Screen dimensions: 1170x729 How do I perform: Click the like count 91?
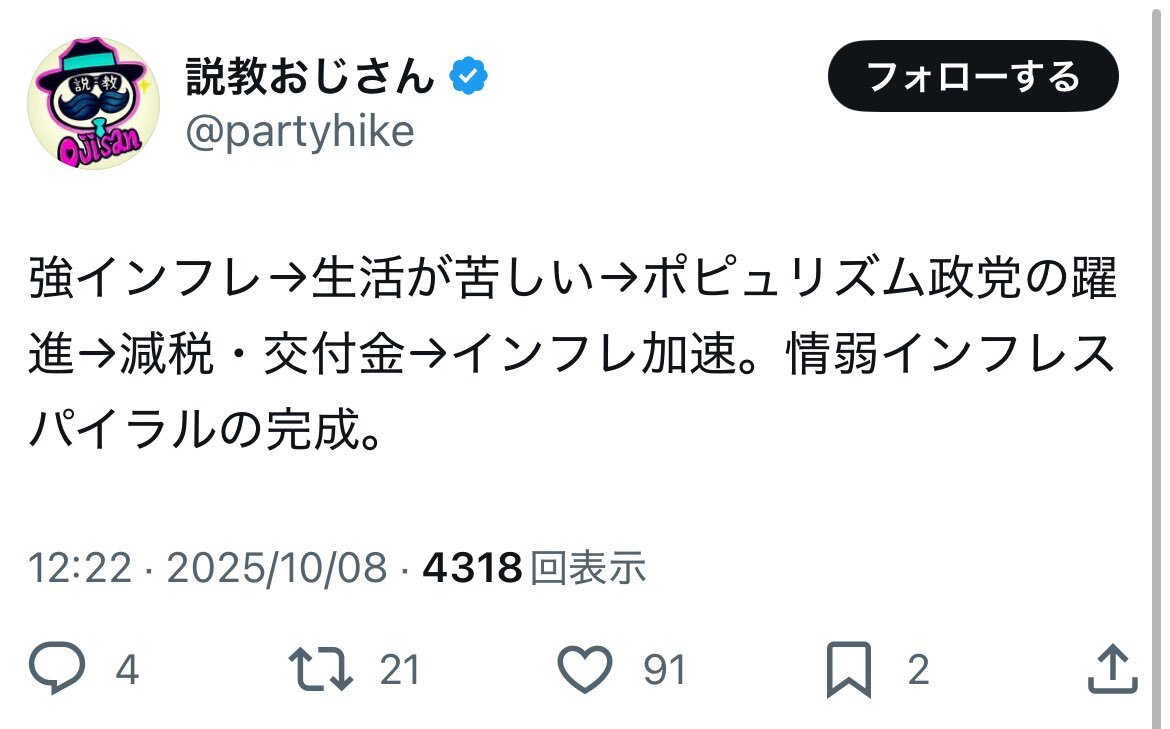(665, 669)
